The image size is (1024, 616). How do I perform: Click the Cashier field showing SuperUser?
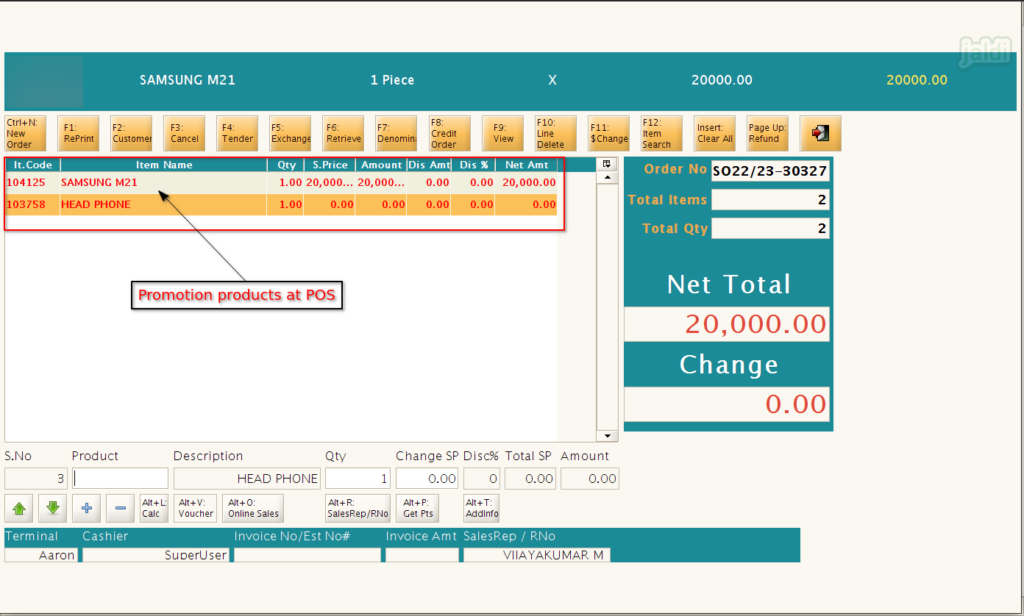[x=155, y=555]
